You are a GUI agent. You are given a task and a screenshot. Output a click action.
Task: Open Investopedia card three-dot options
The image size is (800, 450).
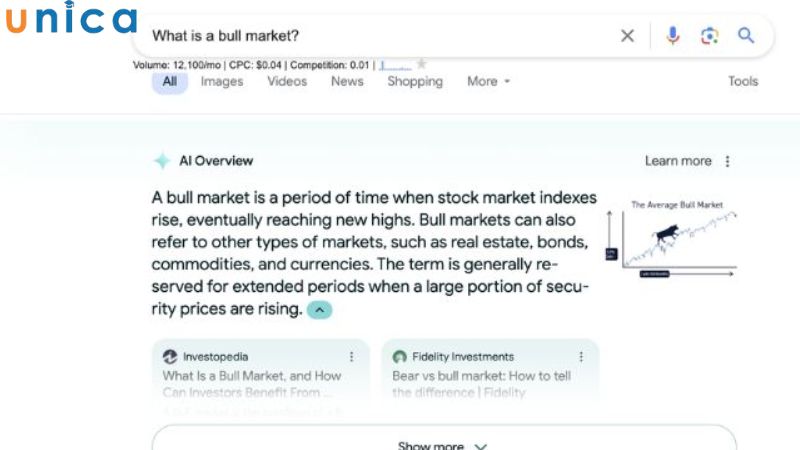(x=351, y=356)
